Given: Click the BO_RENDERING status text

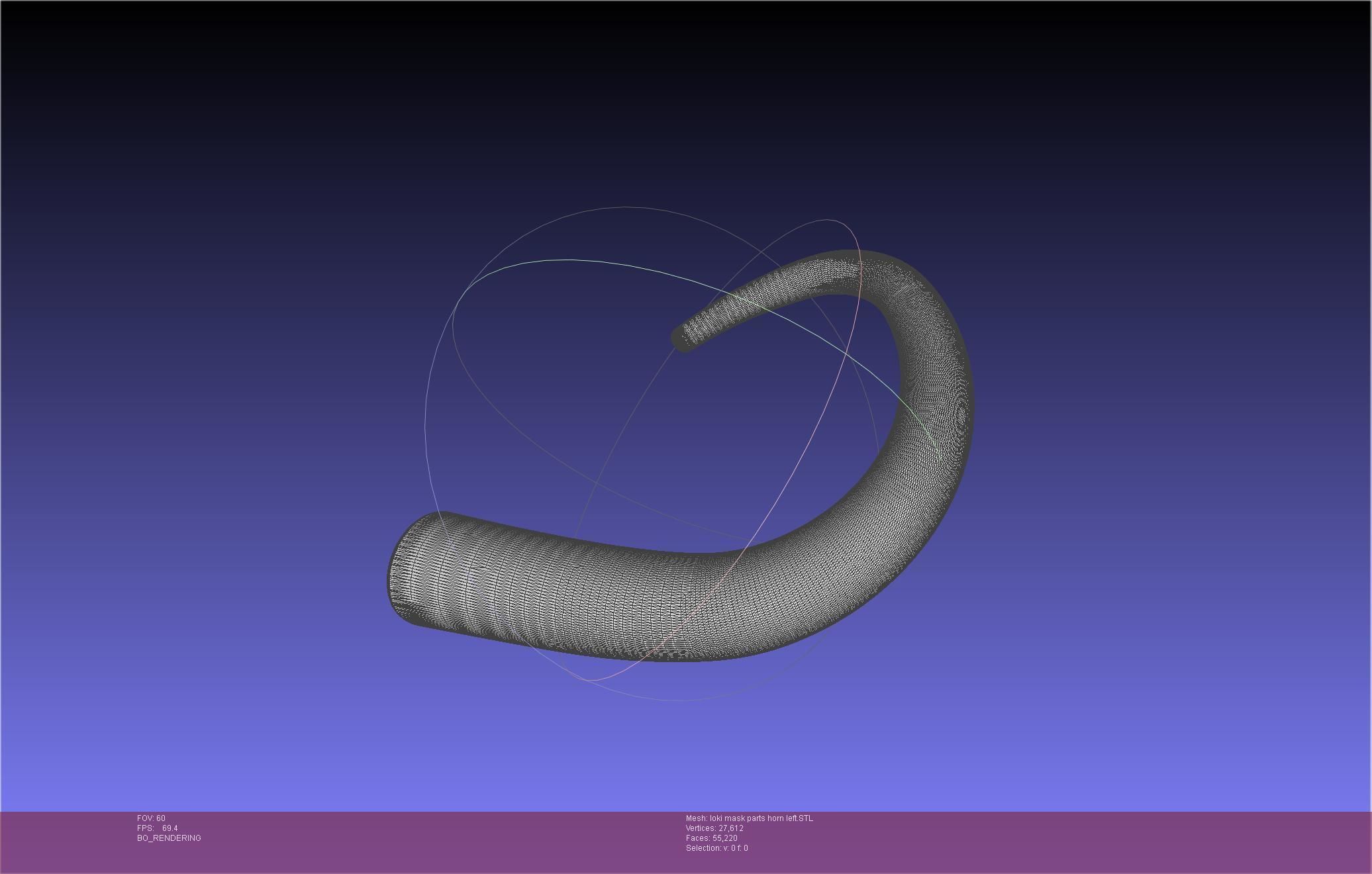Looking at the screenshot, I should (169, 838).
